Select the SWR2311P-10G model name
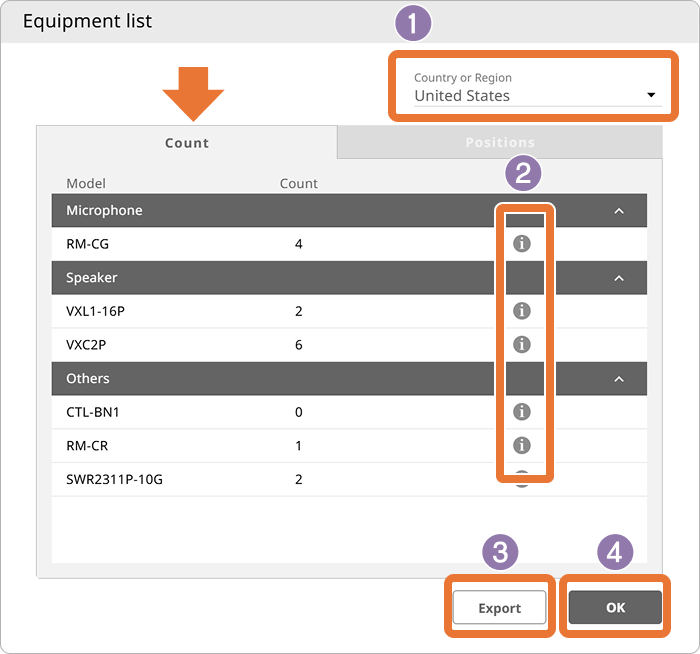The image size is (700, 654). (114, 479)
